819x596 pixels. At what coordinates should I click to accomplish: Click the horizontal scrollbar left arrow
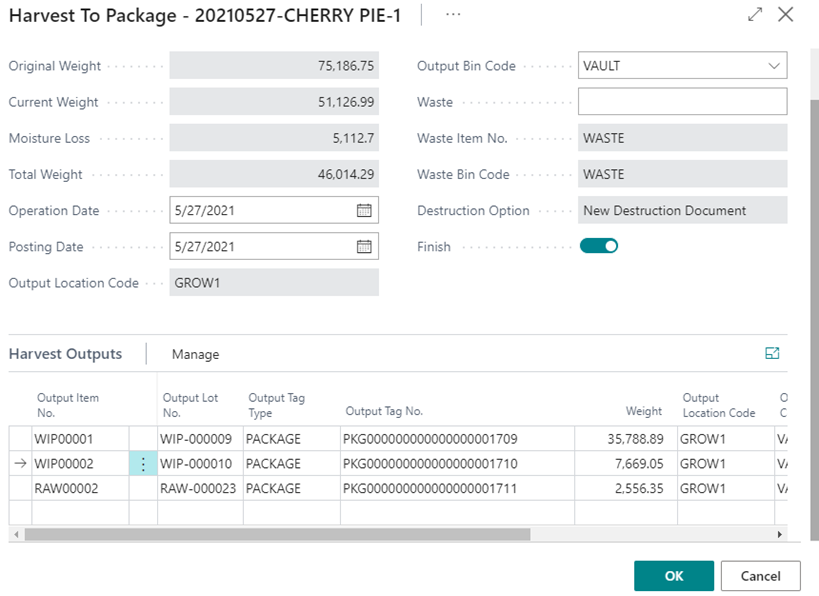click(15, 535)
